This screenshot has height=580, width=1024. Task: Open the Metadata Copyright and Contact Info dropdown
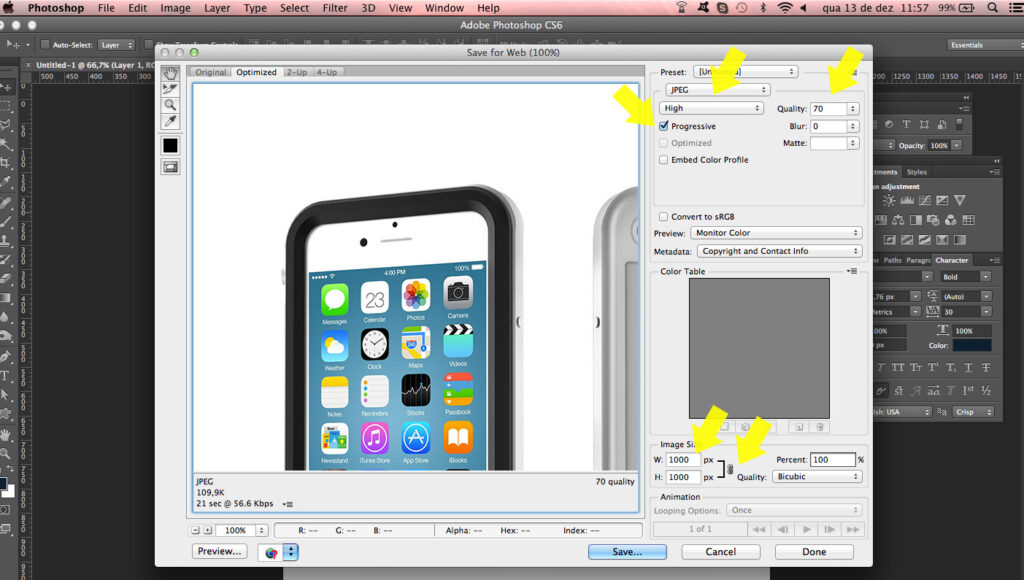780,251
